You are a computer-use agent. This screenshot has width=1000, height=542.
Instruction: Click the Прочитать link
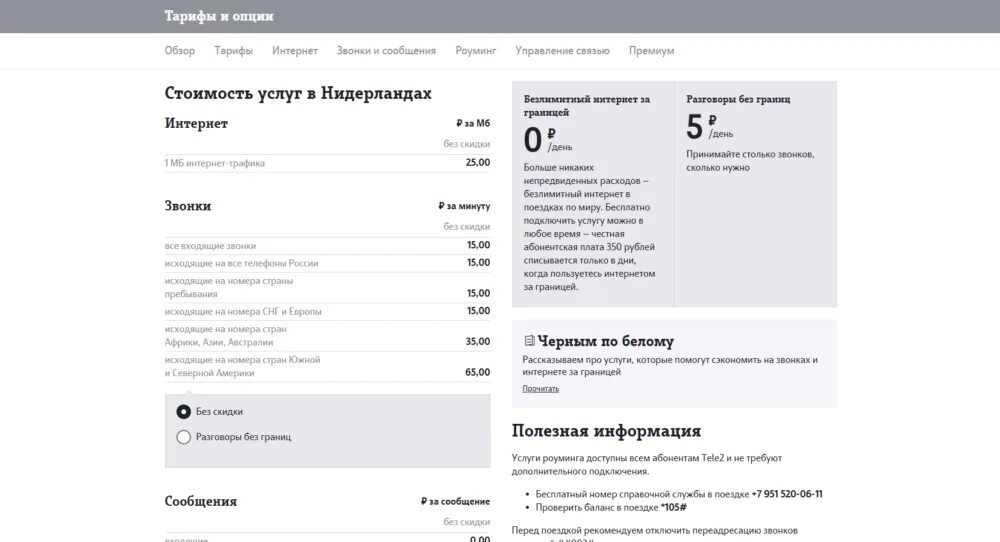541,389
